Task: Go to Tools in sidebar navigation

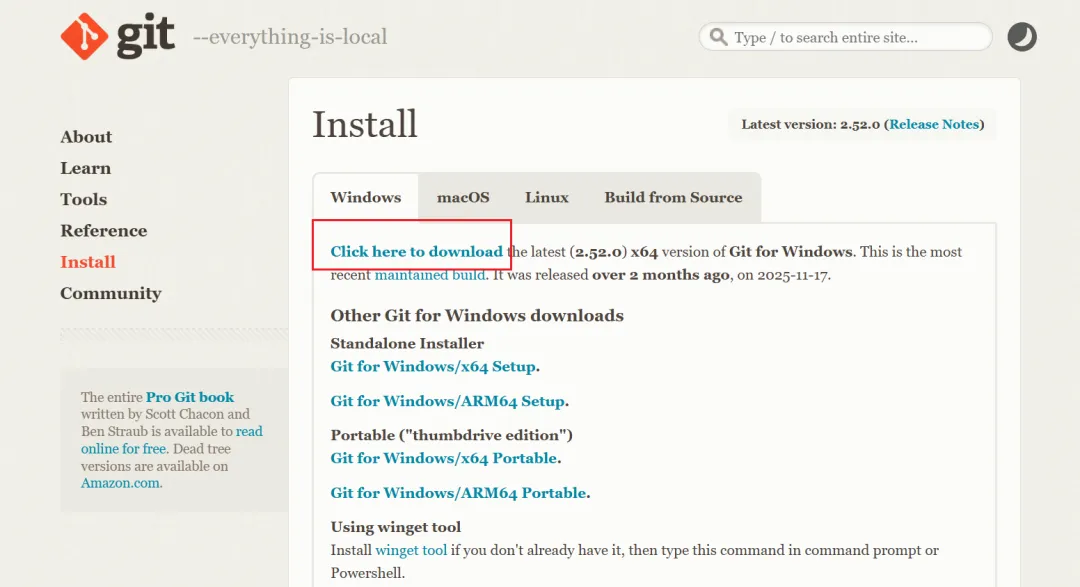Action: tap(83, 199)
